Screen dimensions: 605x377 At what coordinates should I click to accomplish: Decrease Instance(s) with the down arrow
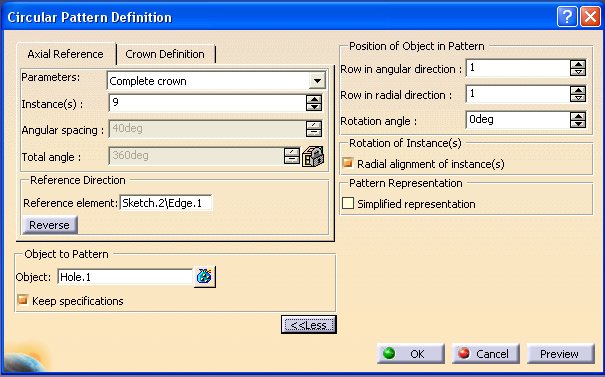point(314,107)
